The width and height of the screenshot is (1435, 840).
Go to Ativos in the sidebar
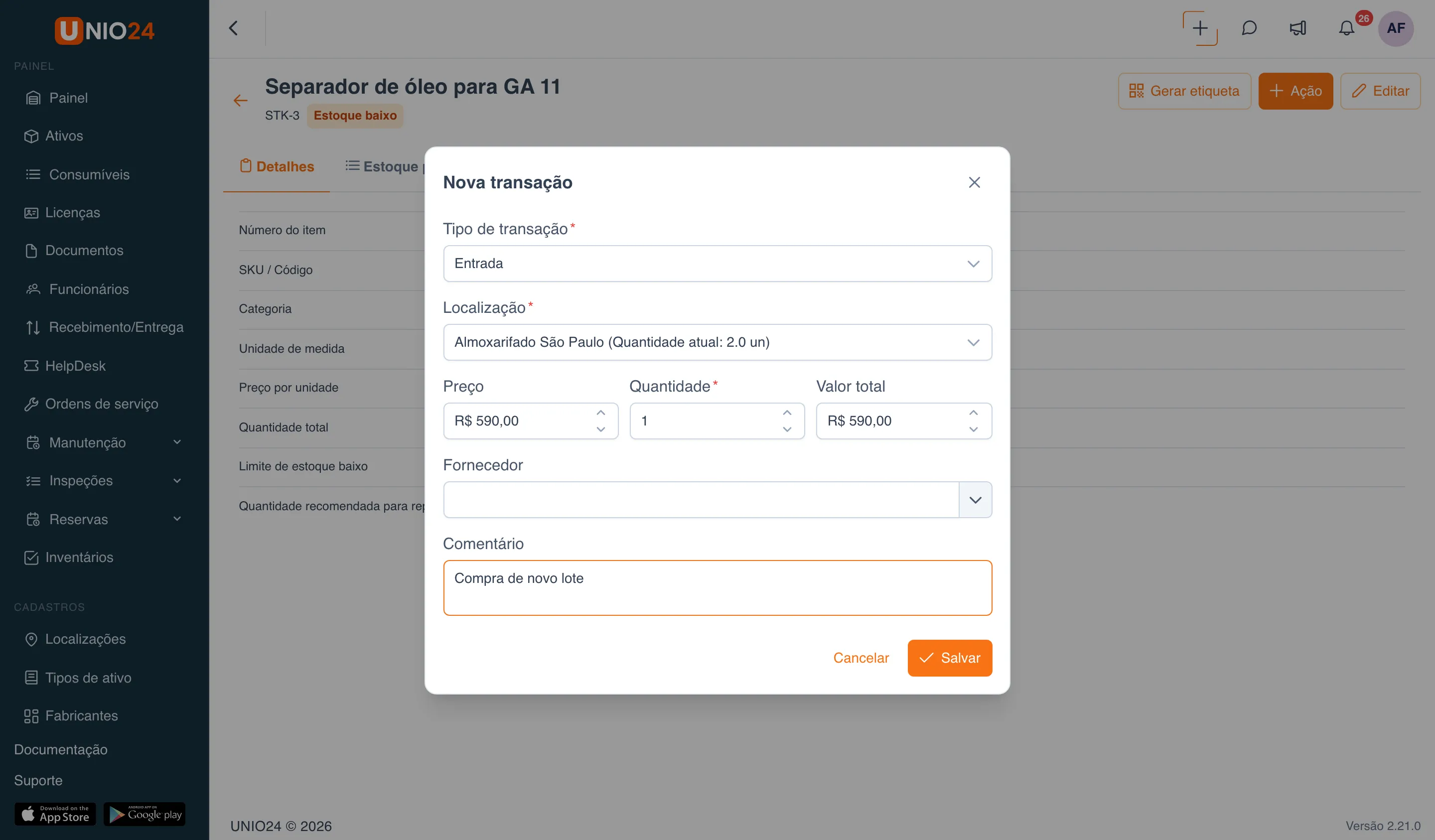(54, 136)
